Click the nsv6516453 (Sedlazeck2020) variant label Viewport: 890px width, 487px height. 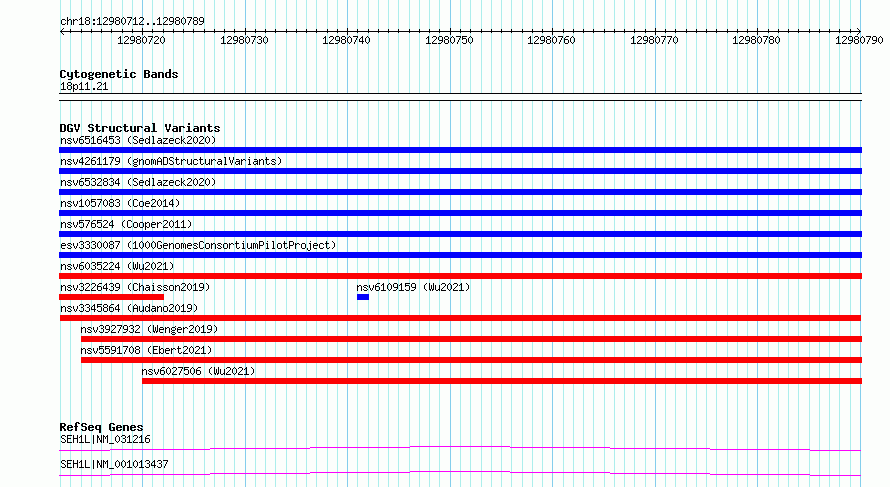tap(138, 140)
